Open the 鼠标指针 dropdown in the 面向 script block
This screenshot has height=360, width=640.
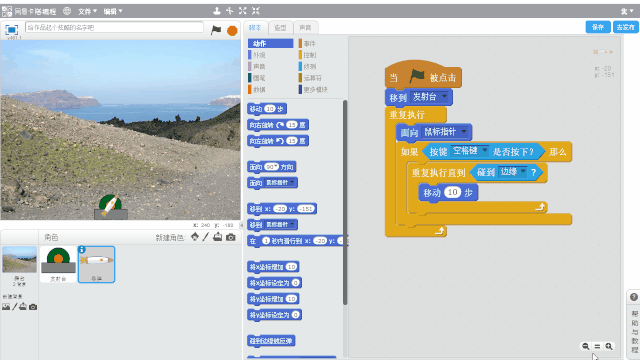(x=464, y=131)
